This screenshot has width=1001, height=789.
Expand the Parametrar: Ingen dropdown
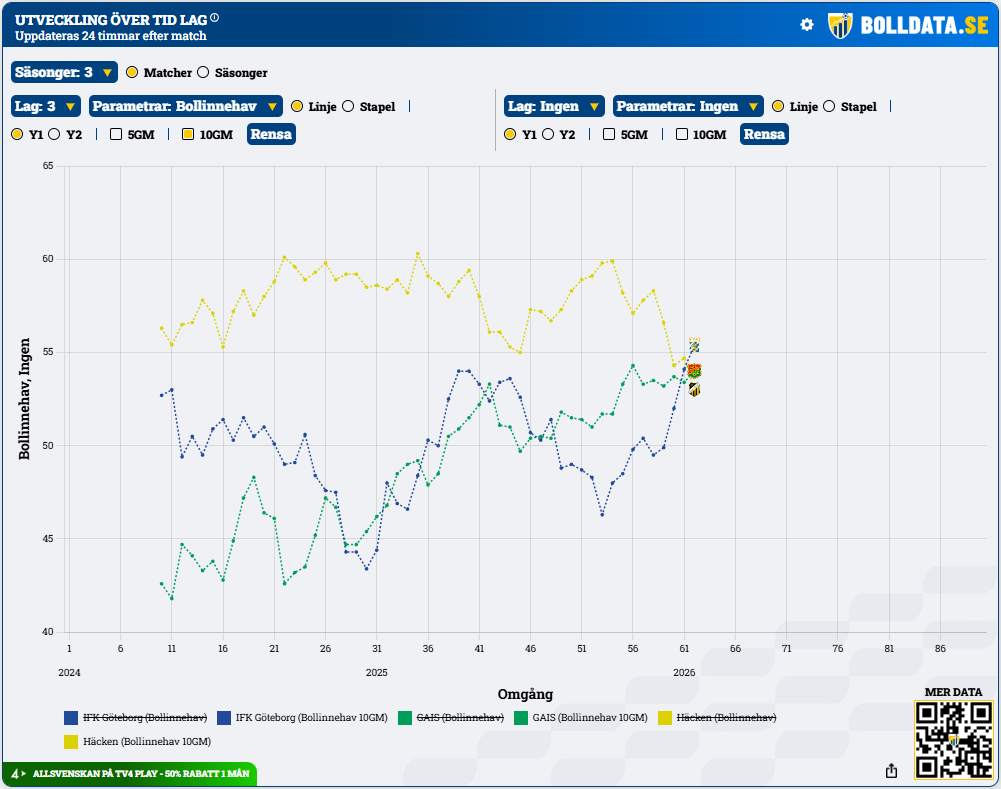[x=687, y=107]
